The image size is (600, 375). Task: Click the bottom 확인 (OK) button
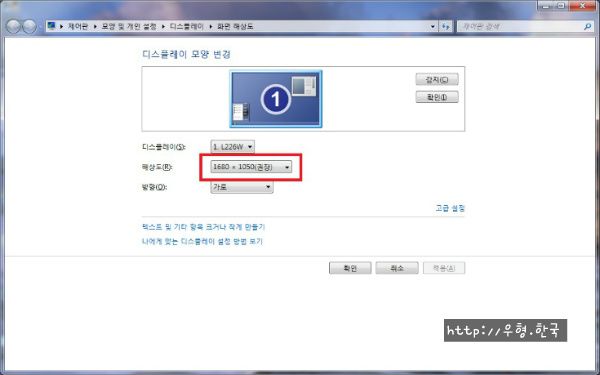(350, 268)
